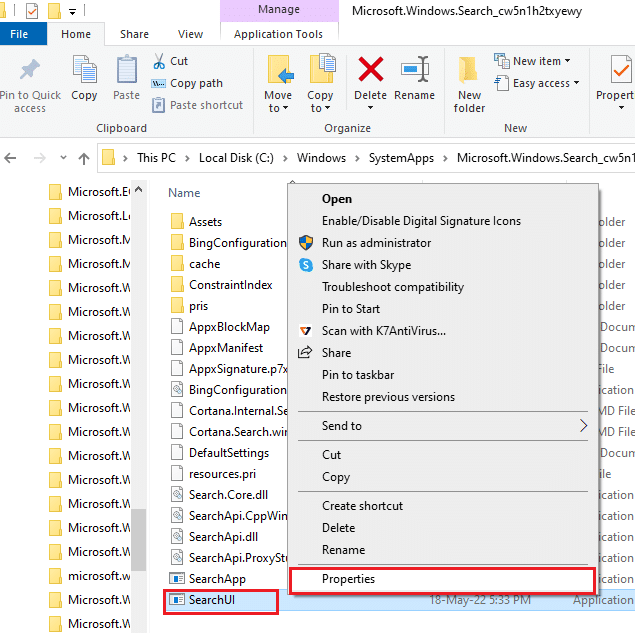
Task: Switch to the Share ribbon tab
Action: (134, 34)
